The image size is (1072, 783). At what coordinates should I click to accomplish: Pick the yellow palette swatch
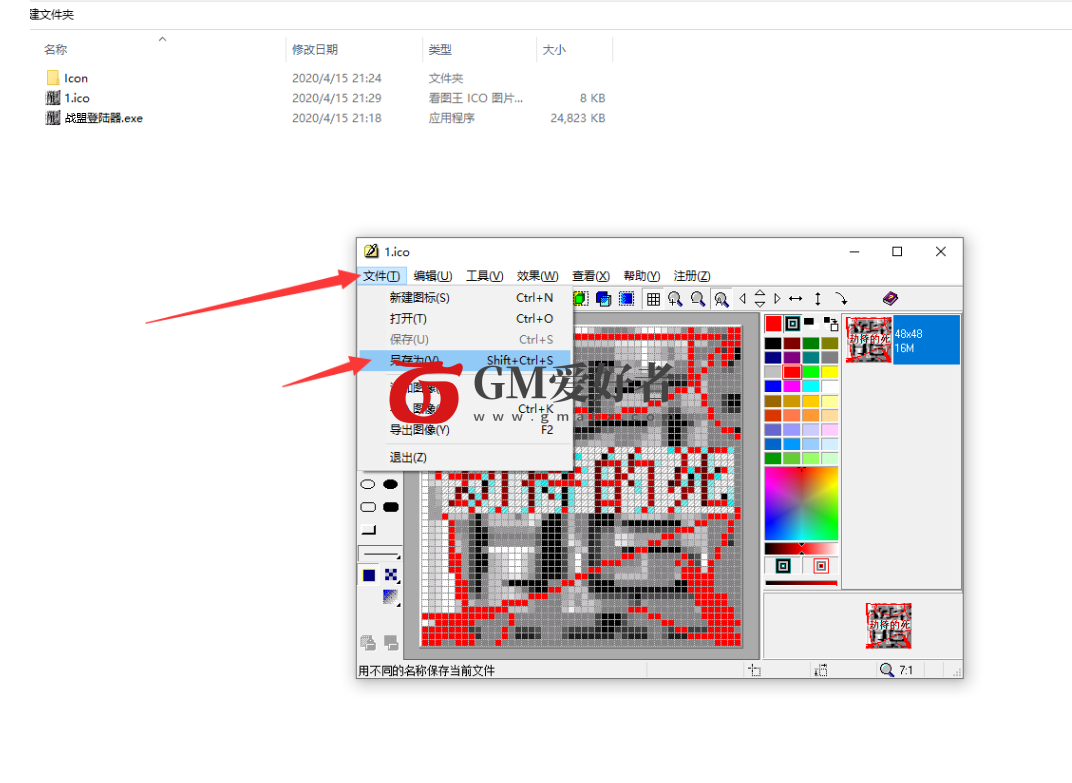point(829,372)
